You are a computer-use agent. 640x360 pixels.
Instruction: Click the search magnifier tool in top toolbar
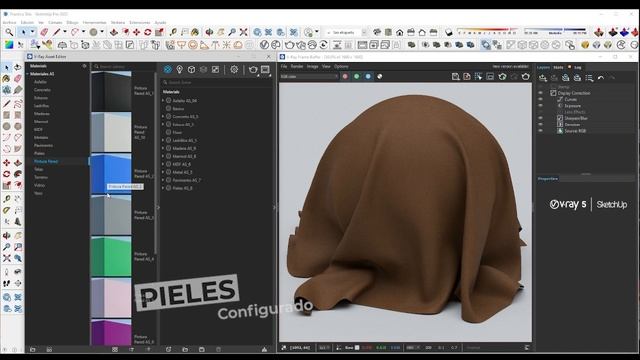tap(9, 32)
